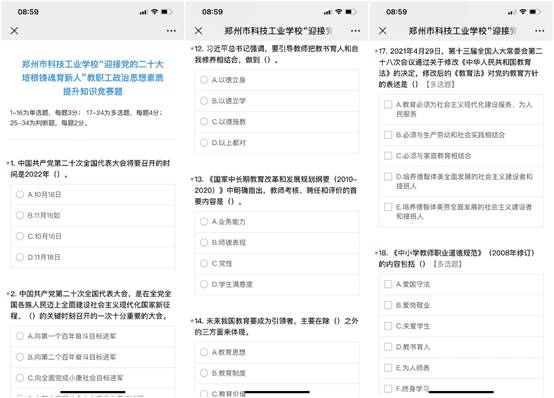
Task: Tick B.爱岗敬业 in question 18
Action: (x=461, y=305)
